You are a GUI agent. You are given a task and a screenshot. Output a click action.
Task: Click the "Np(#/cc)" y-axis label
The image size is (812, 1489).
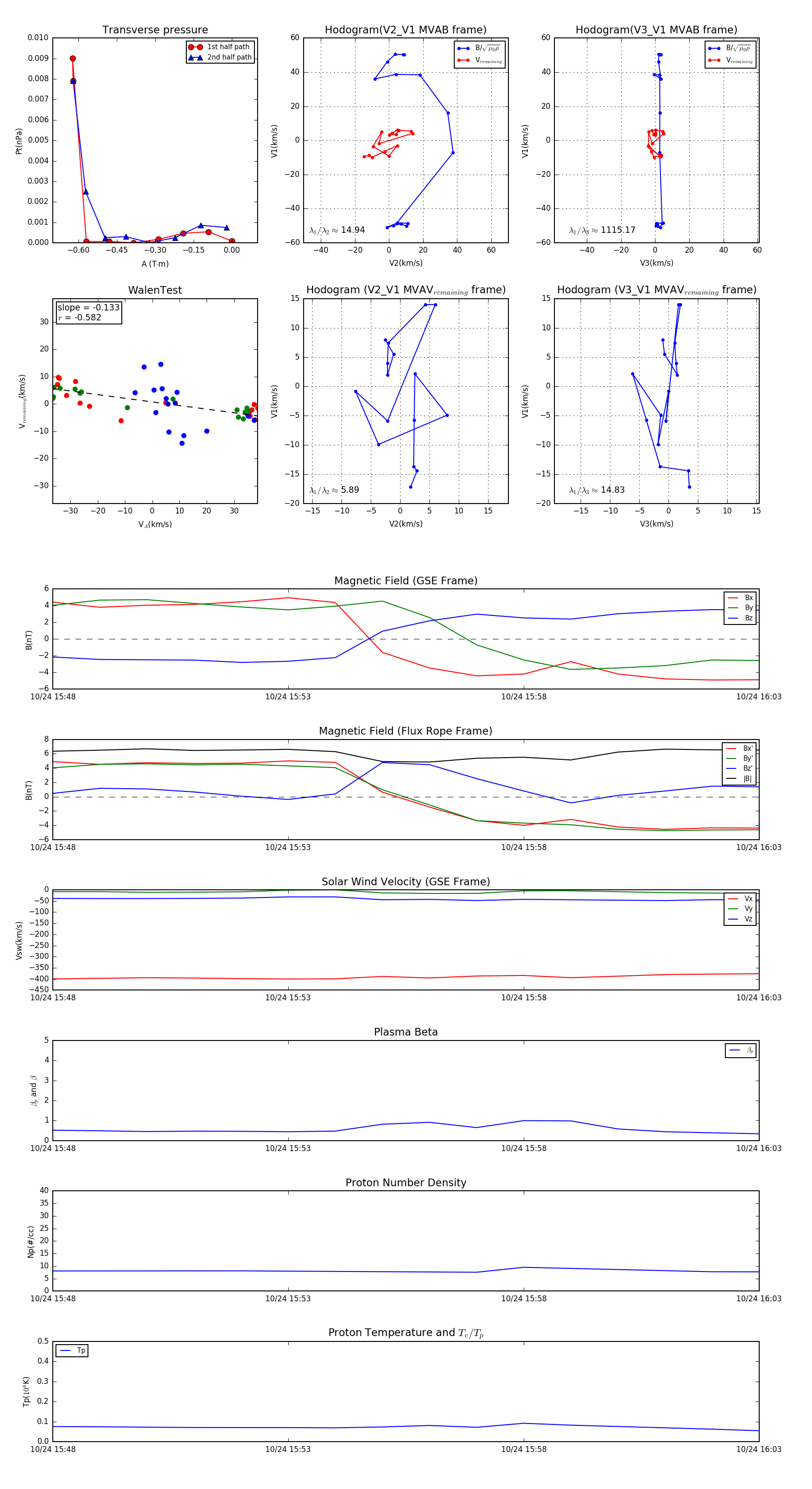tap(31, 1241)
